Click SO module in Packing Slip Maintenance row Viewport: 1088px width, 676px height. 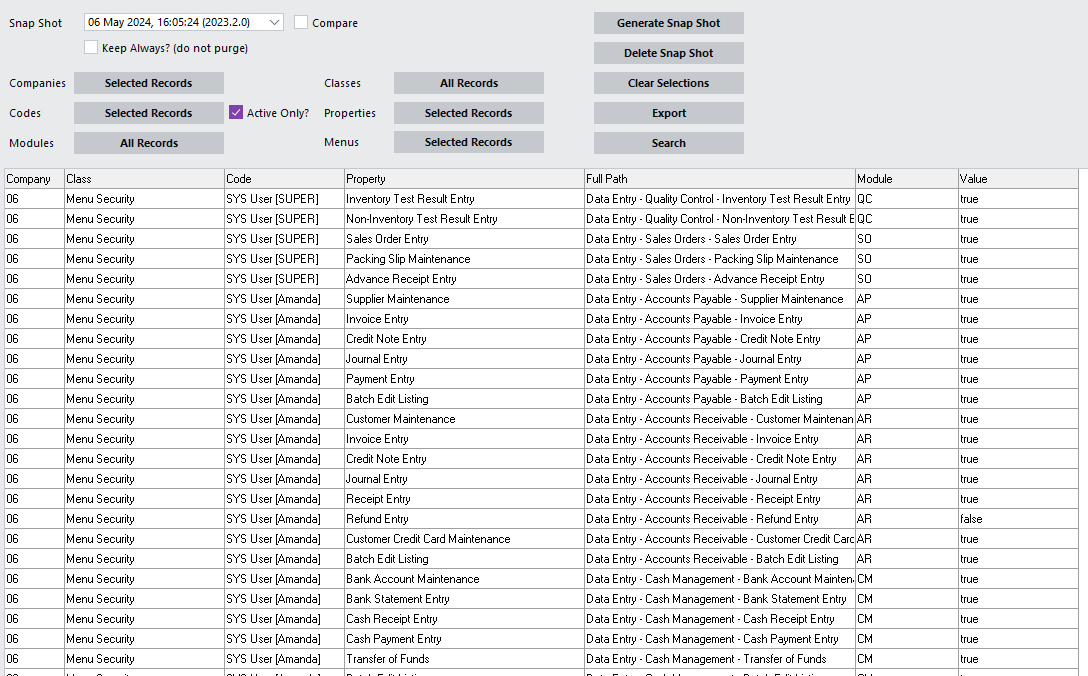click(906, 259)
